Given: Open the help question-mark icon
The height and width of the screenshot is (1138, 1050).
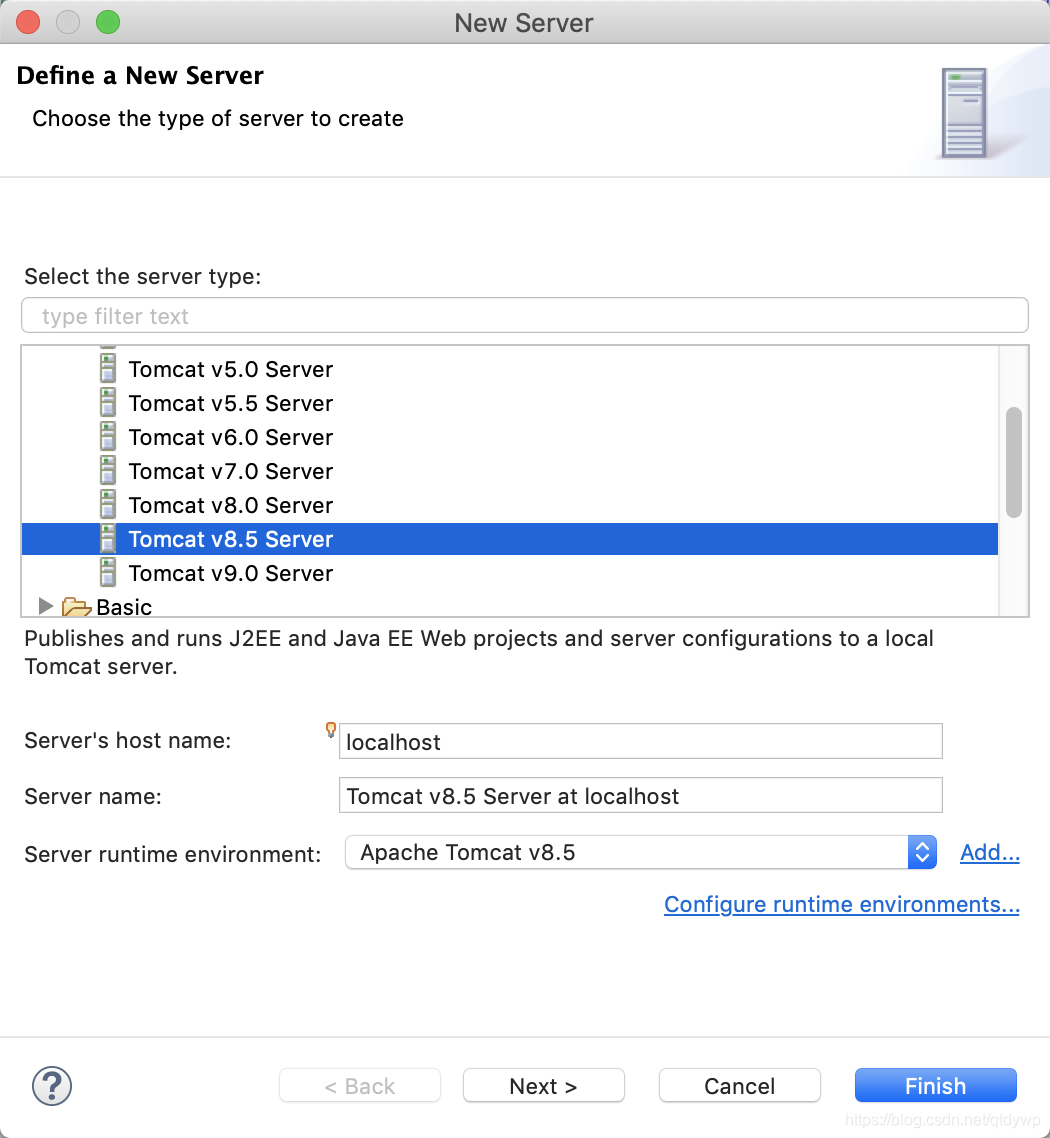Looking at the screenshot, I should click(x=51, y=1086).
